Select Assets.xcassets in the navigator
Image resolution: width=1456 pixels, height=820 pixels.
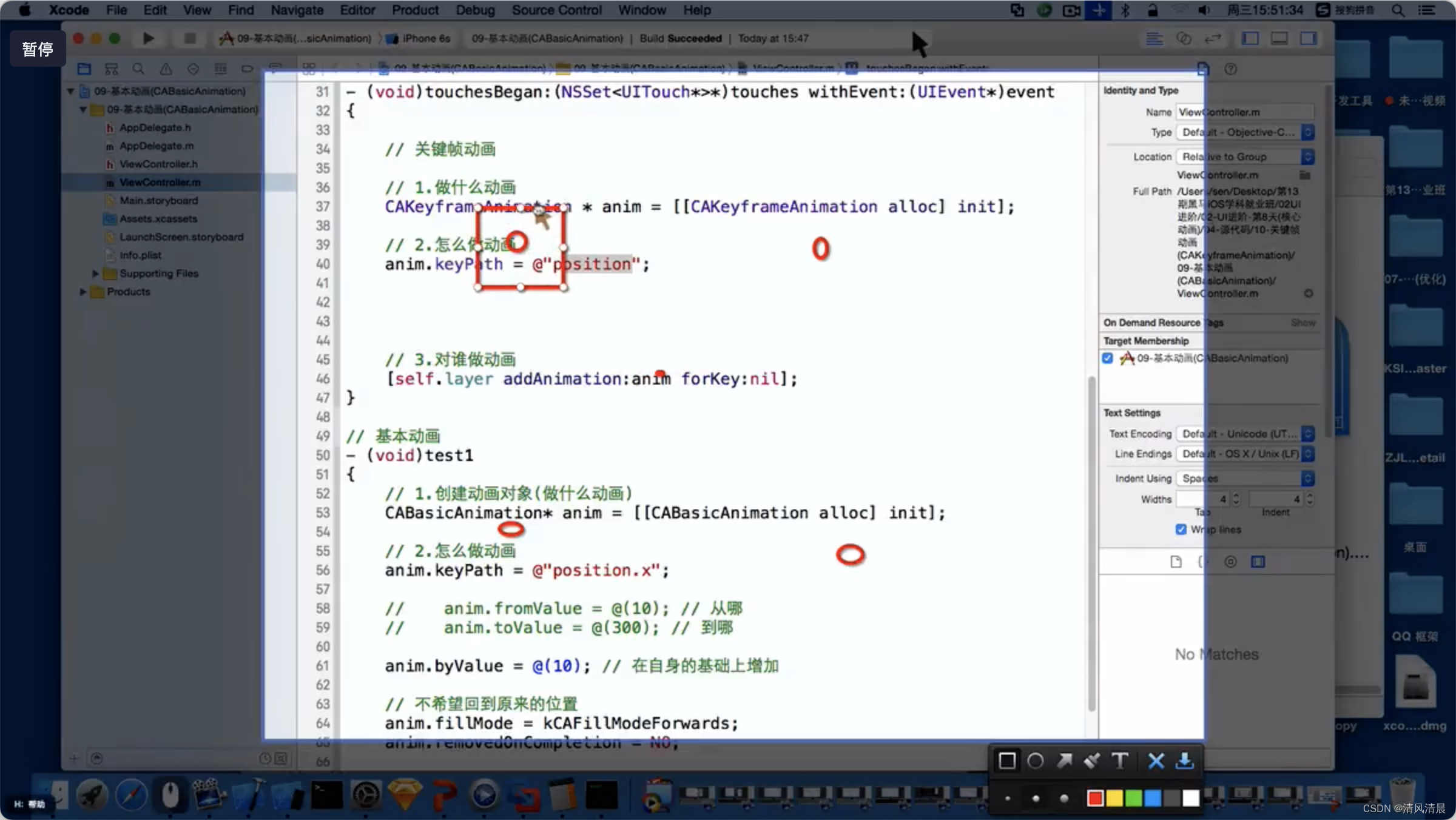pyautogui.click(x=158, y=218)
